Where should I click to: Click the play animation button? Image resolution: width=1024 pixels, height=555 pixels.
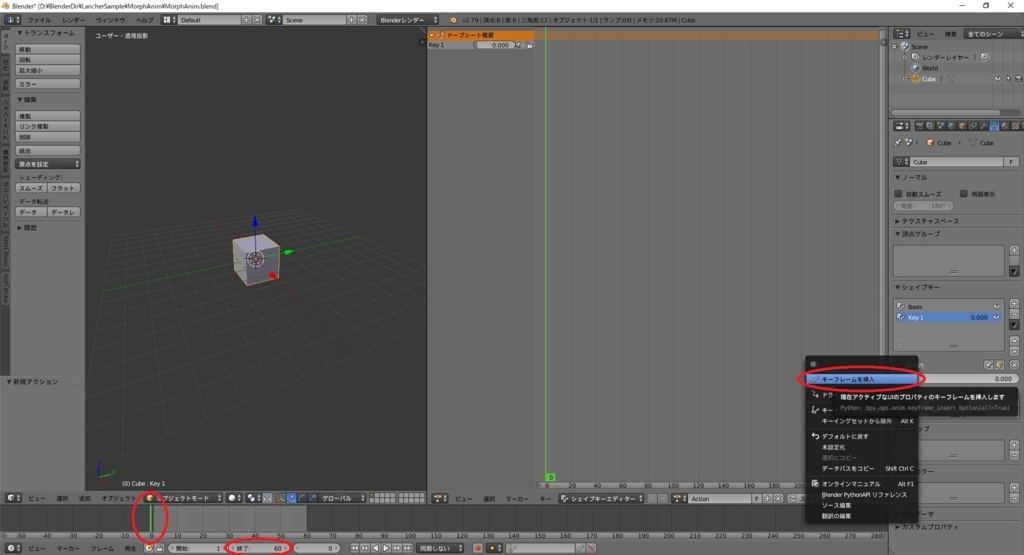[386, 548]
